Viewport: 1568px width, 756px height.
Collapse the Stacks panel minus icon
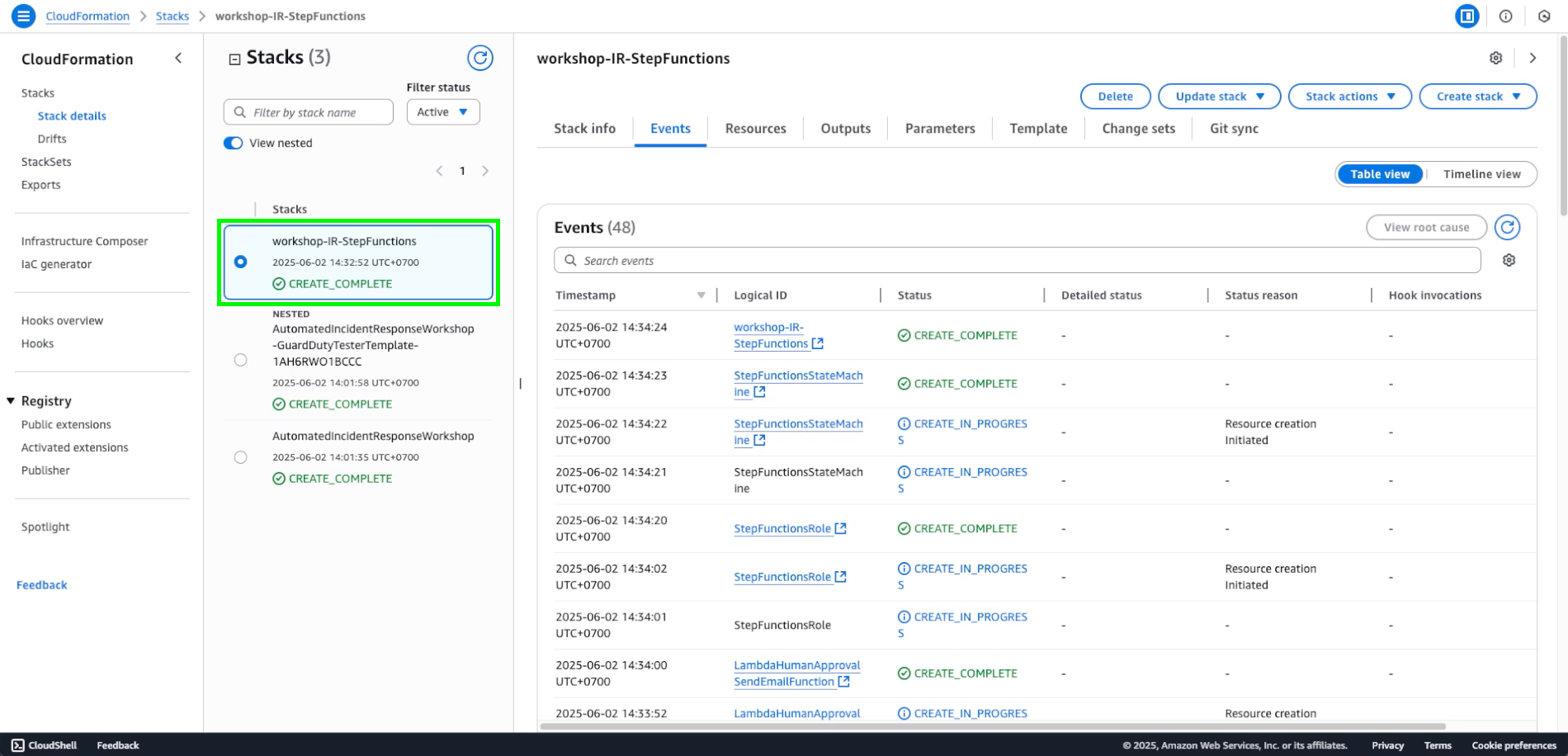[x=234, y=59]
